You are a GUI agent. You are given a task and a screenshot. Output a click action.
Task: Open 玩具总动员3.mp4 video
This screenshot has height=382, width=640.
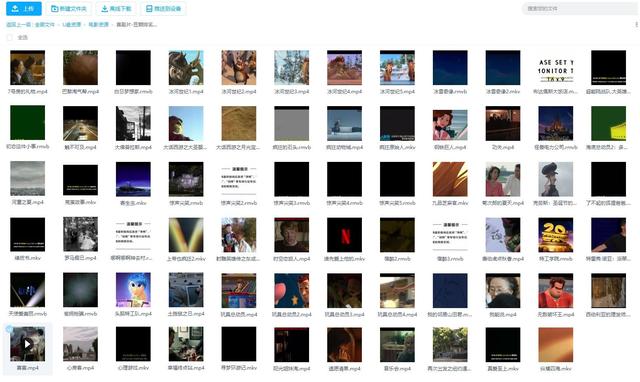[x=344, y=290]
